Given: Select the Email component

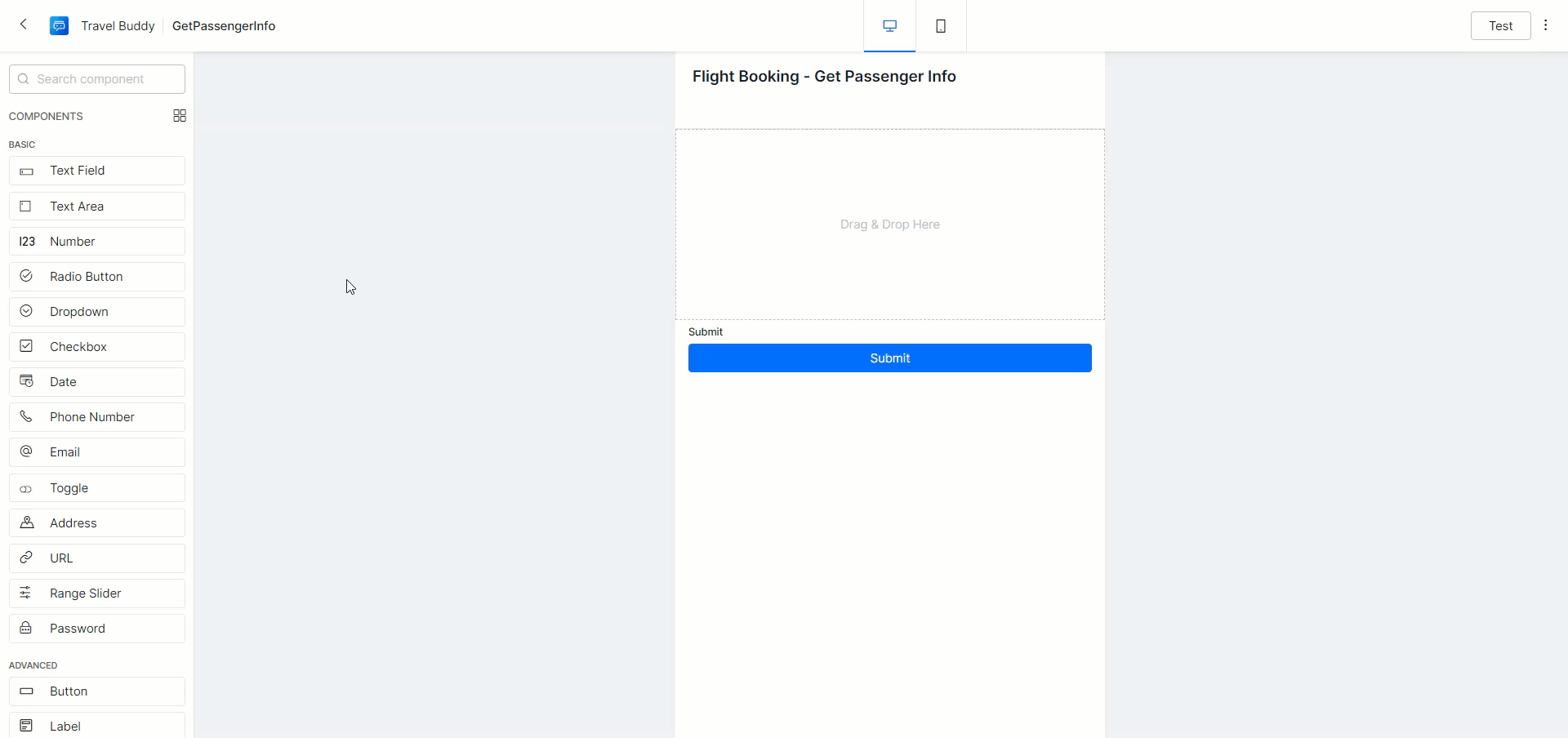Looking at the screenshot, I should (x=97, y=452).
